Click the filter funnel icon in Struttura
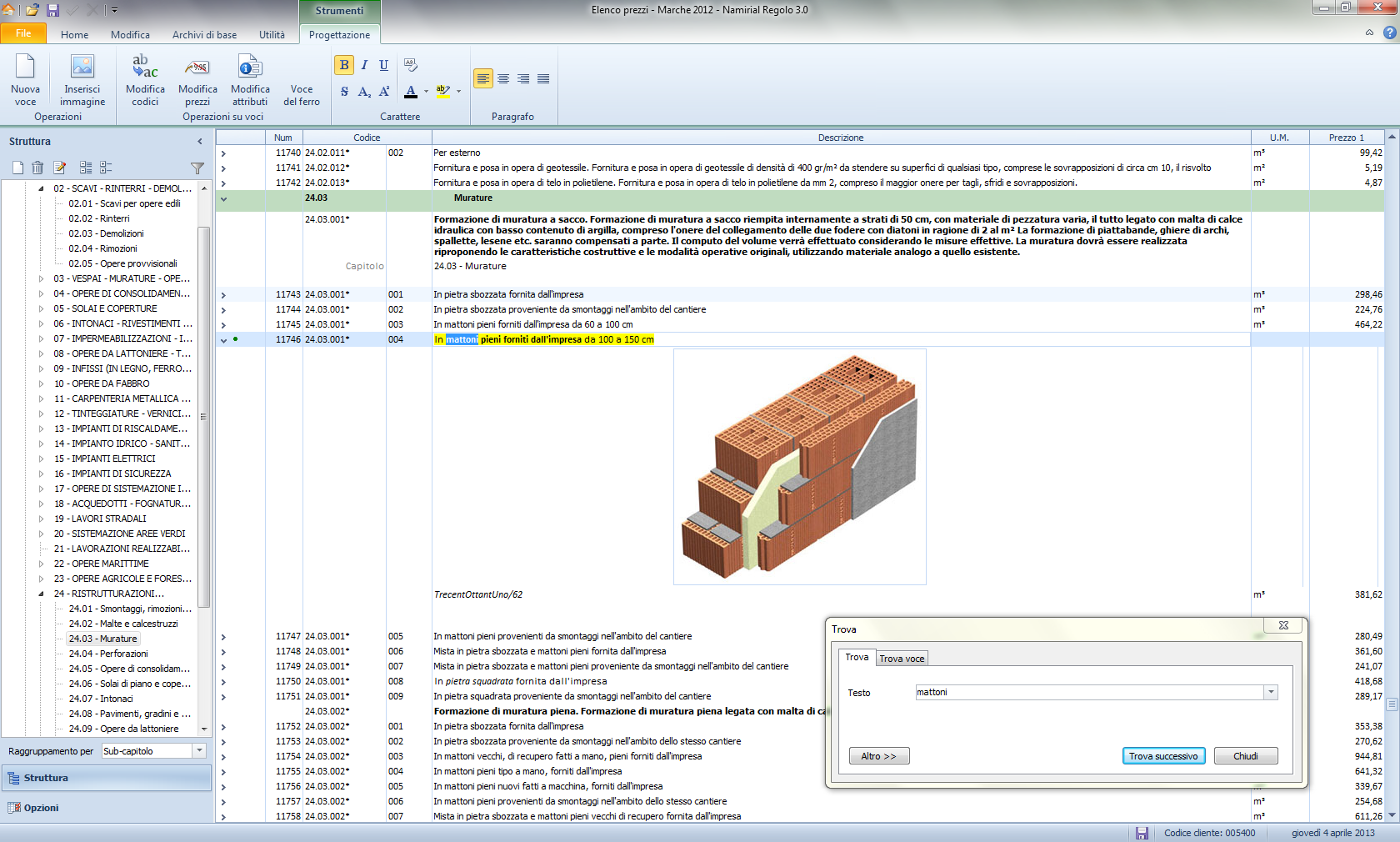This screenshot has height=842, width=1400. [197, 168]
